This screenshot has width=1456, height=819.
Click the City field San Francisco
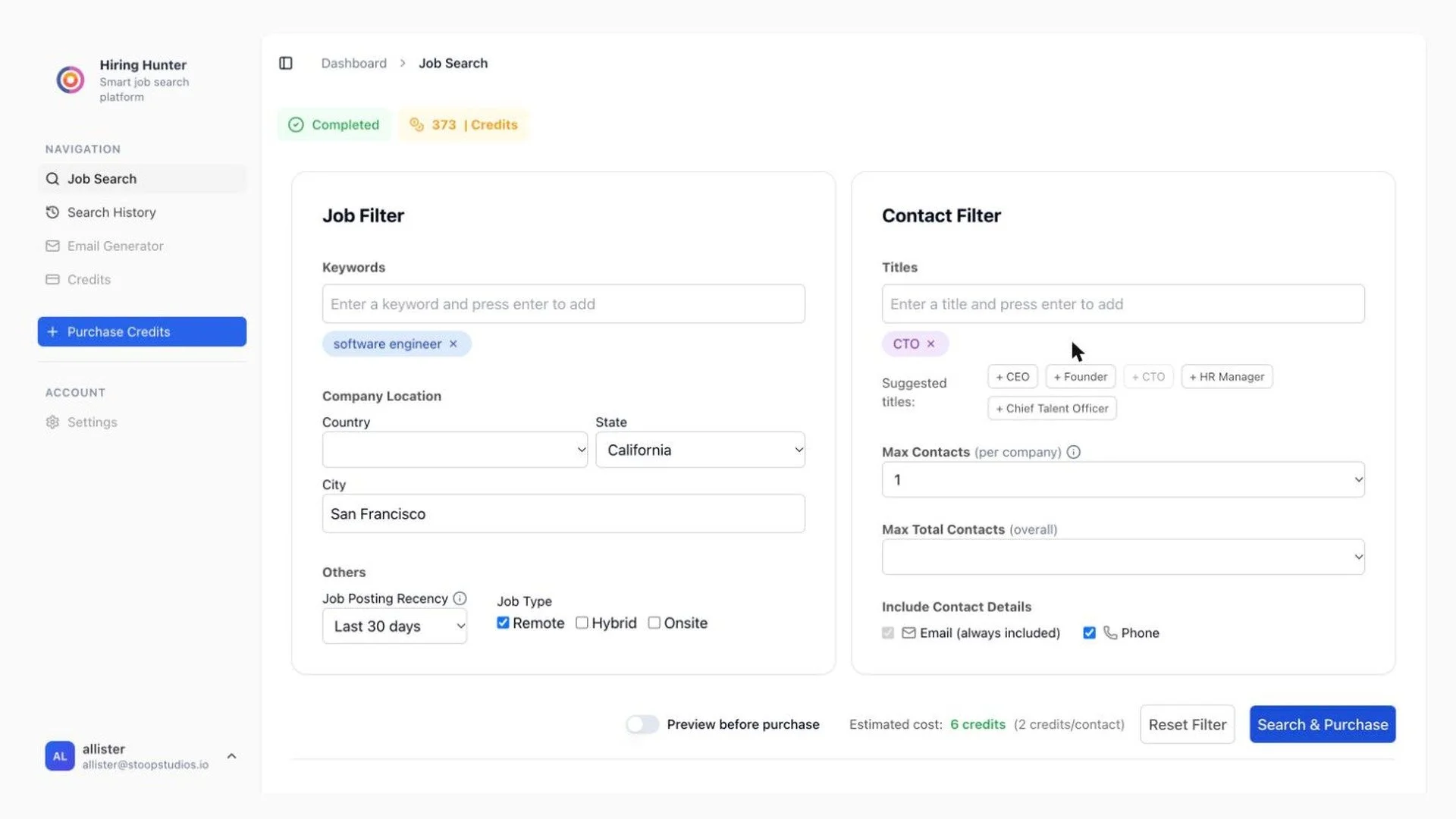pos(563,514)
